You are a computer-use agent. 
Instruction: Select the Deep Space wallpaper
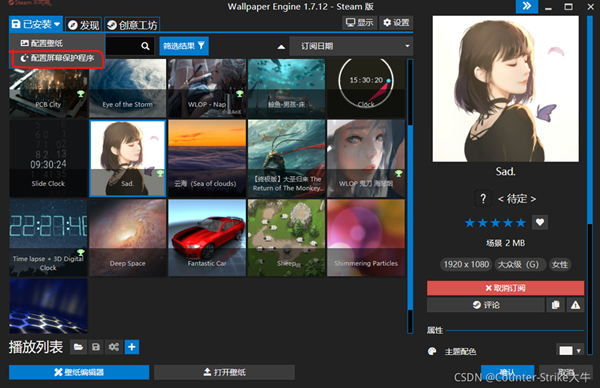click(127, 238)
